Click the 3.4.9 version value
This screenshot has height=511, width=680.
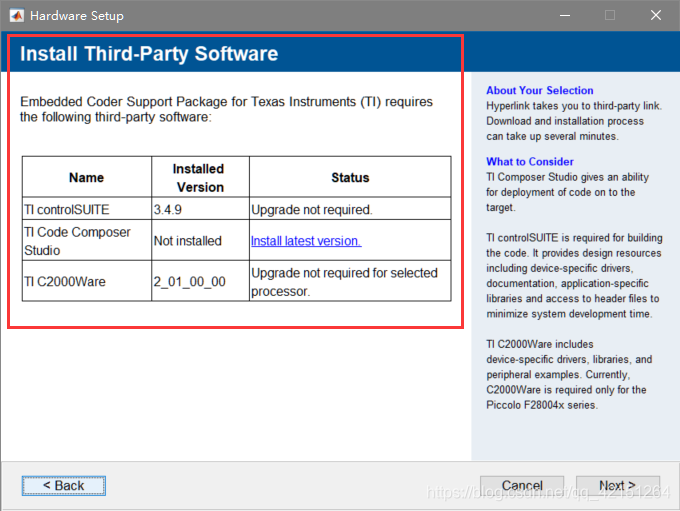pos(168,210)
